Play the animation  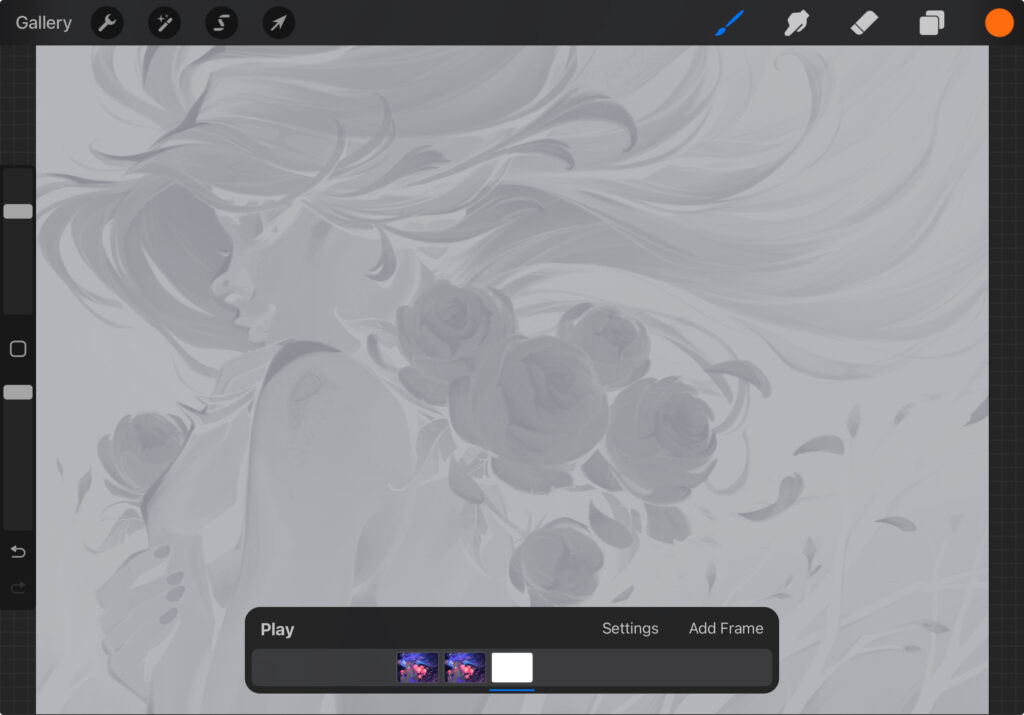277,629
